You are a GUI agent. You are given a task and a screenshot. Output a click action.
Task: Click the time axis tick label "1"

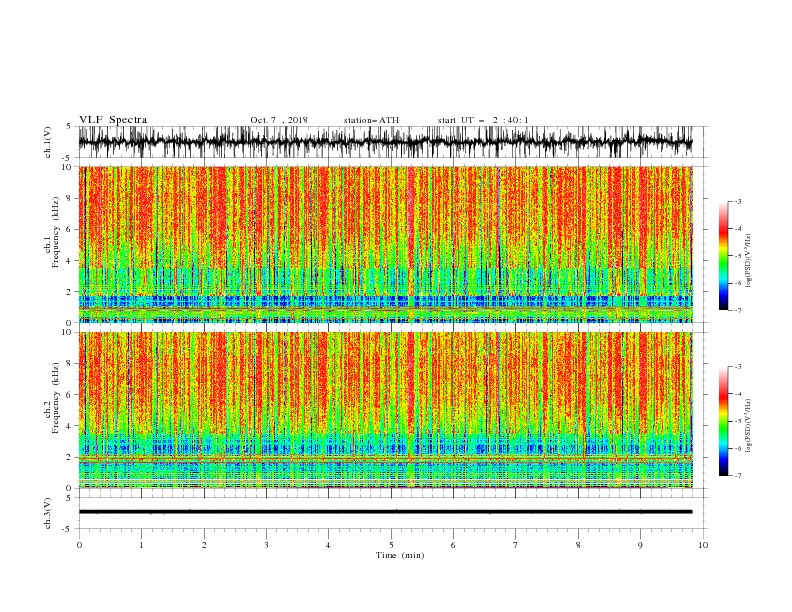pos(141,545)
